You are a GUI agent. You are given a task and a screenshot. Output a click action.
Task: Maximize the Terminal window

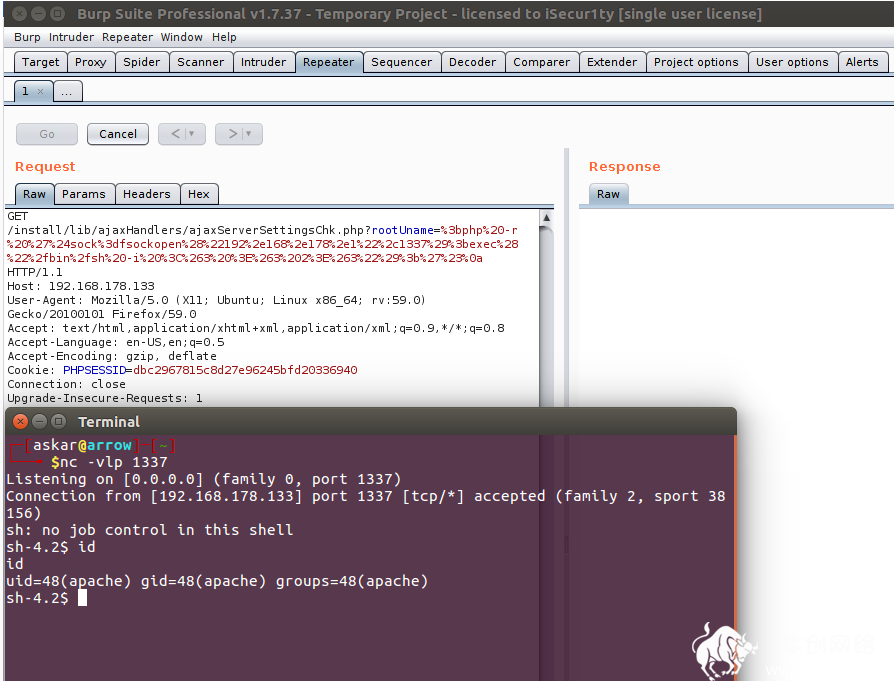click(x=58, y=421)
